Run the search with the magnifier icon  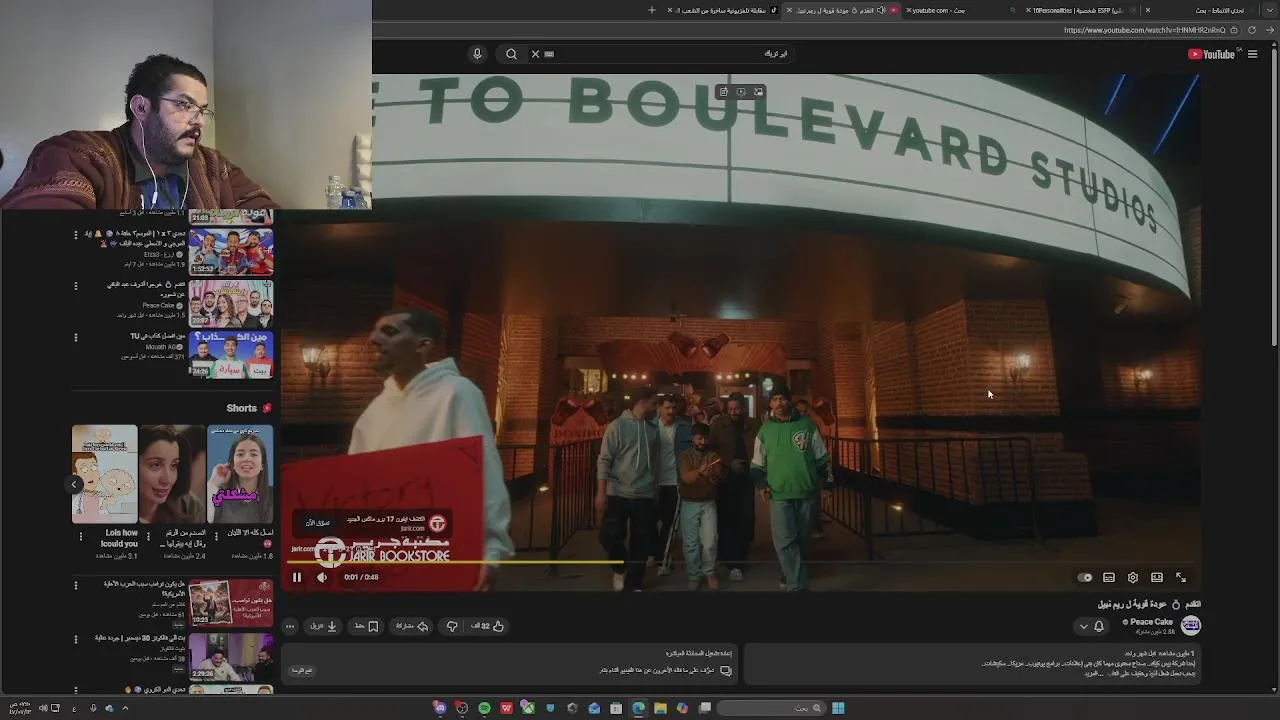tap(511, 54)
